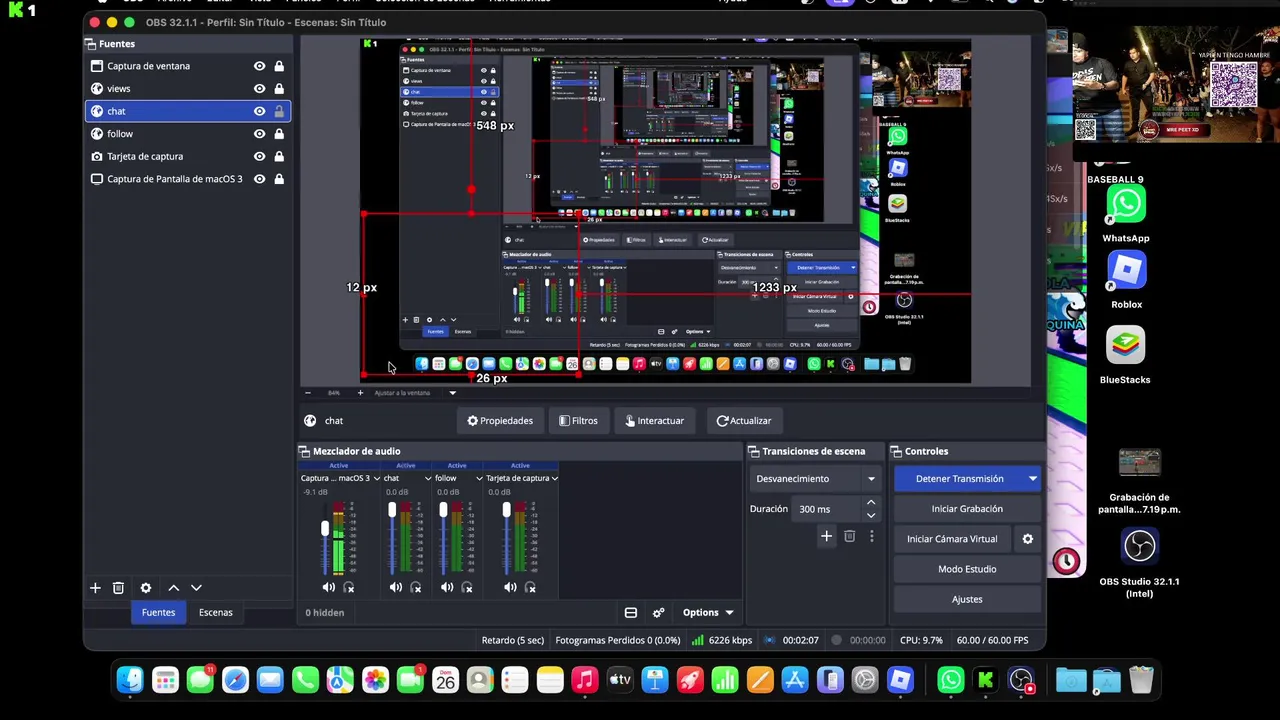This screenshot has width=1280, height=720.
Task: Unlock the follow source
Action: pos(279,133)
